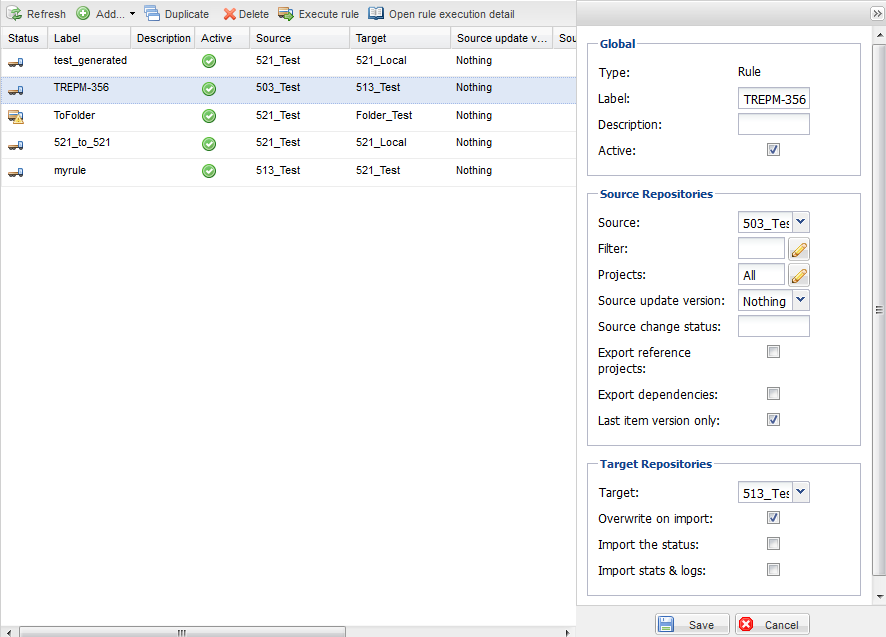Click the Source change status field
Screen dimensions: 886x637
[x=773, y=327]
